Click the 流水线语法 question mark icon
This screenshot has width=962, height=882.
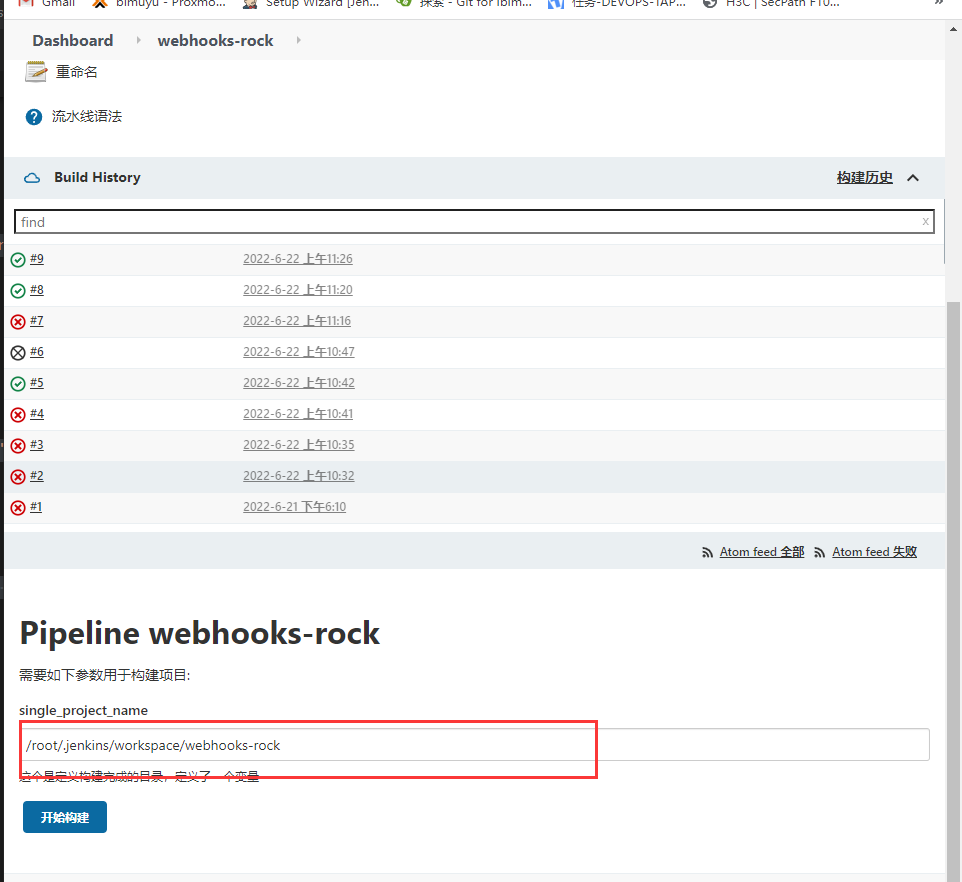point(33,116)
